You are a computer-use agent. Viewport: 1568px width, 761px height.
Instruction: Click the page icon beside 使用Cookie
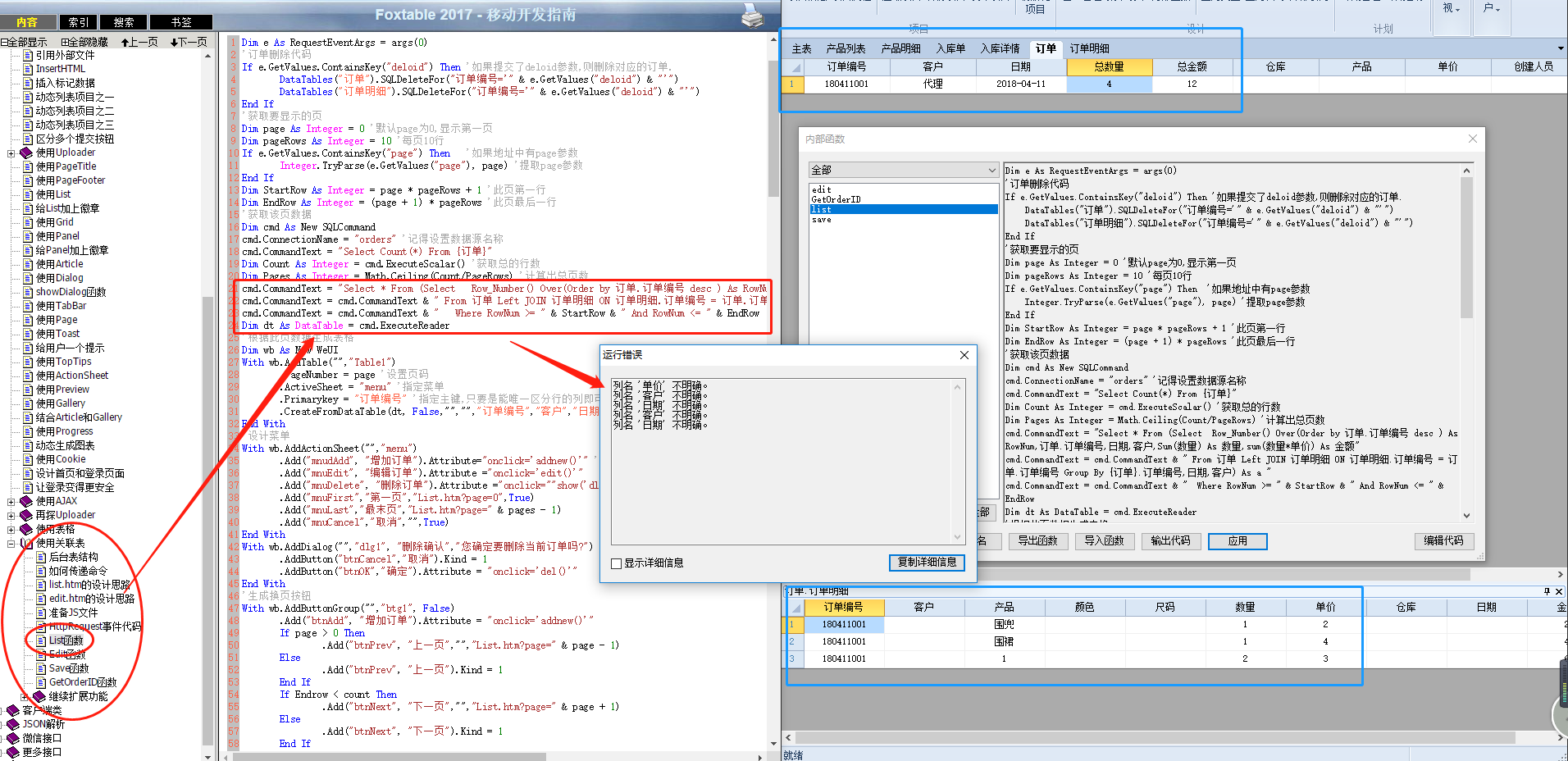[x=28, y=459]
